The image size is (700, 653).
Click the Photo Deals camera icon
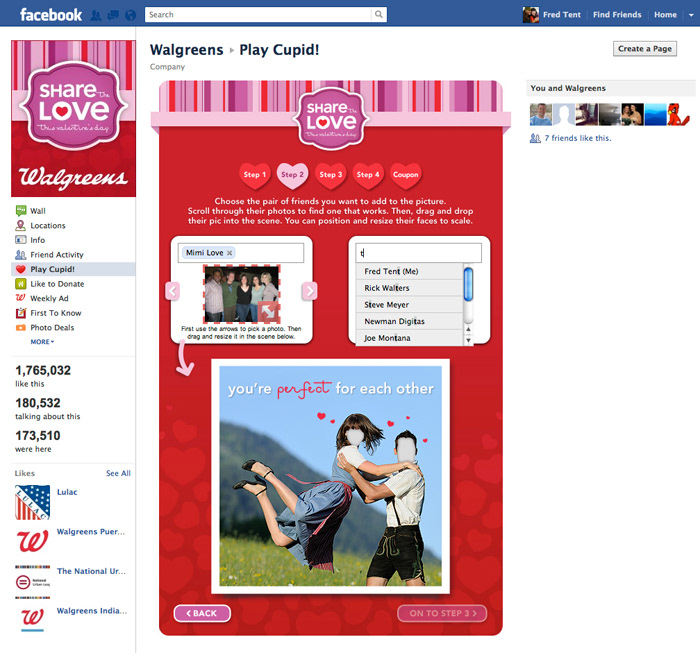coord(21,328)
